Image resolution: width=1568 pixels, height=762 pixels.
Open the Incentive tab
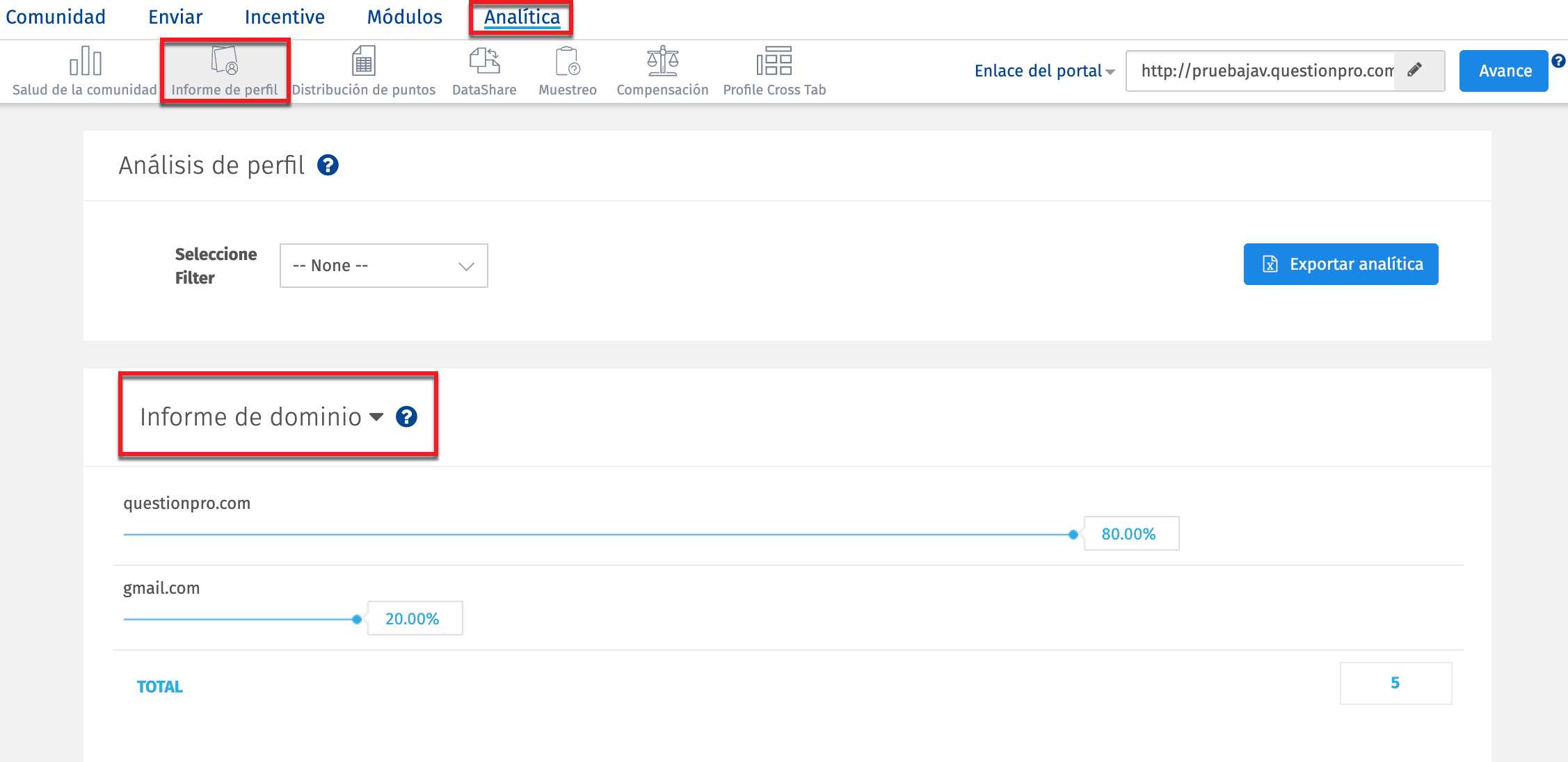coord(285,17)
